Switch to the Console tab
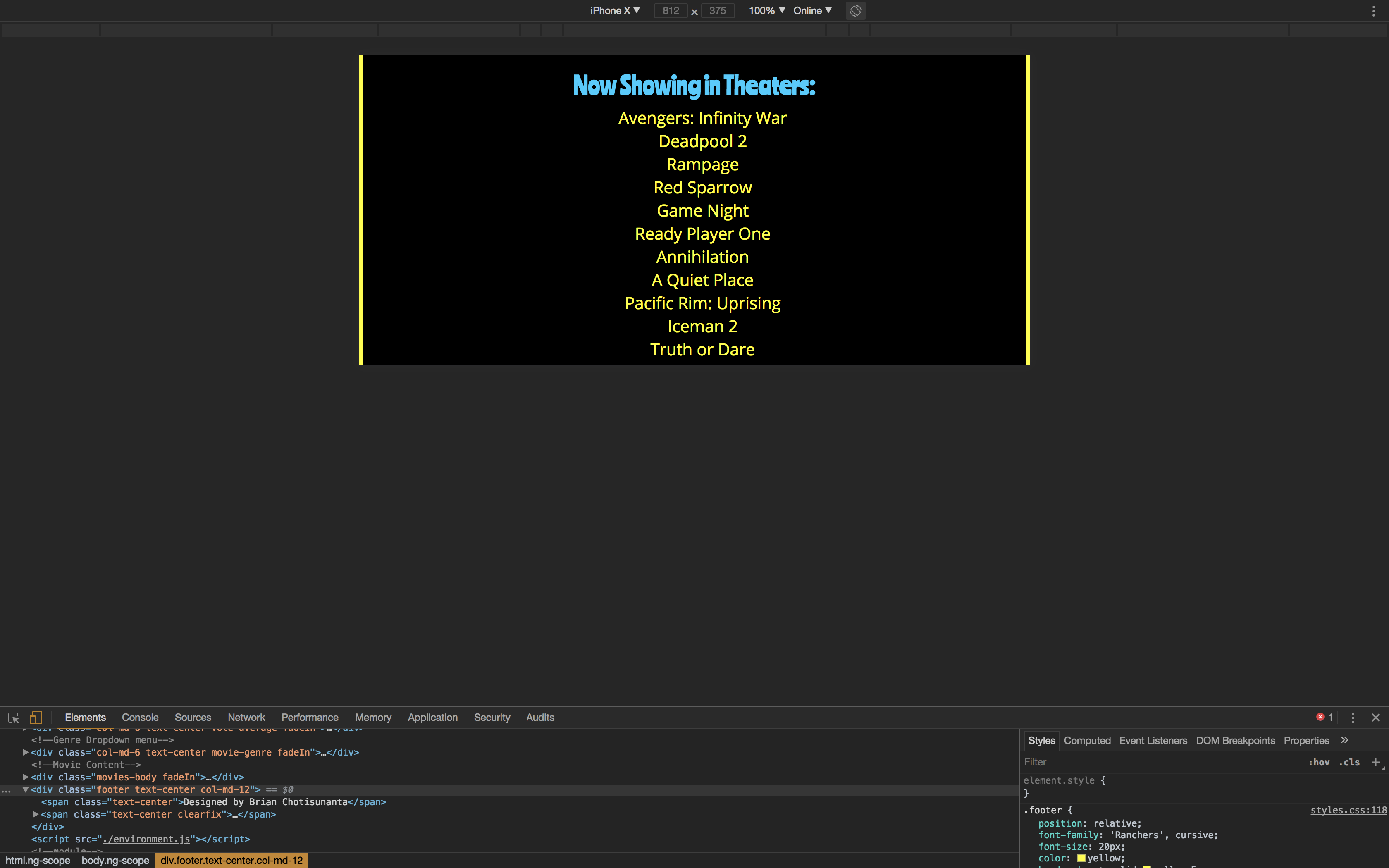Viewport: 1389px width, 868px height. coord(140,718)
